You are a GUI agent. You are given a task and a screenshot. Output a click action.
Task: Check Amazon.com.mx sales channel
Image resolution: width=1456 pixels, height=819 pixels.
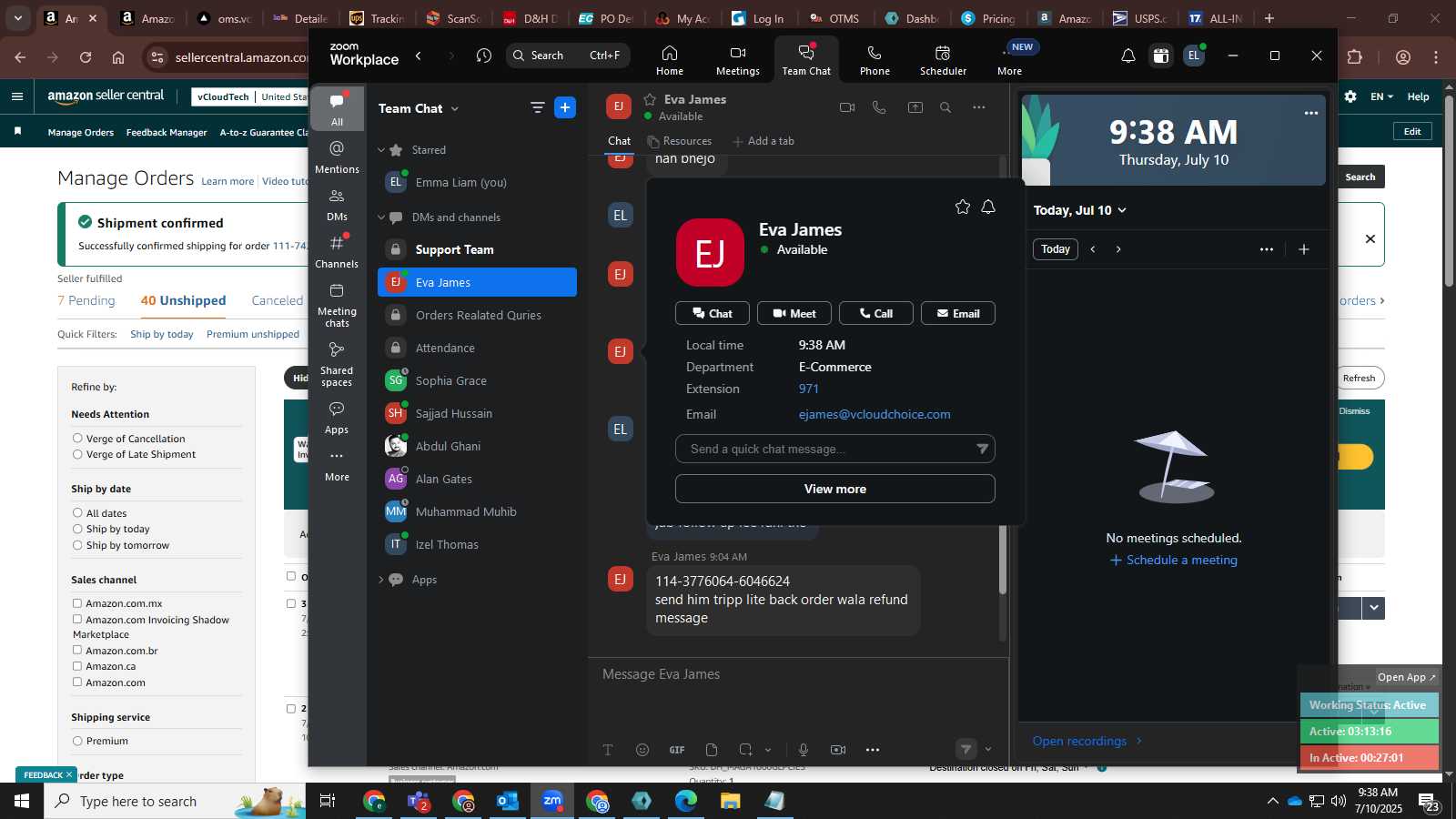(x=77, y=603)
